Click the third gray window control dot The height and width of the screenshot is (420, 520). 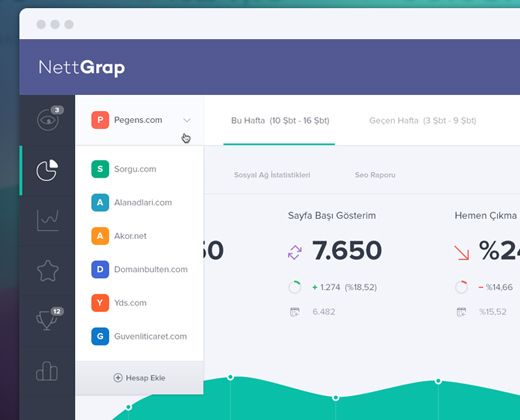tap(69, 24)
